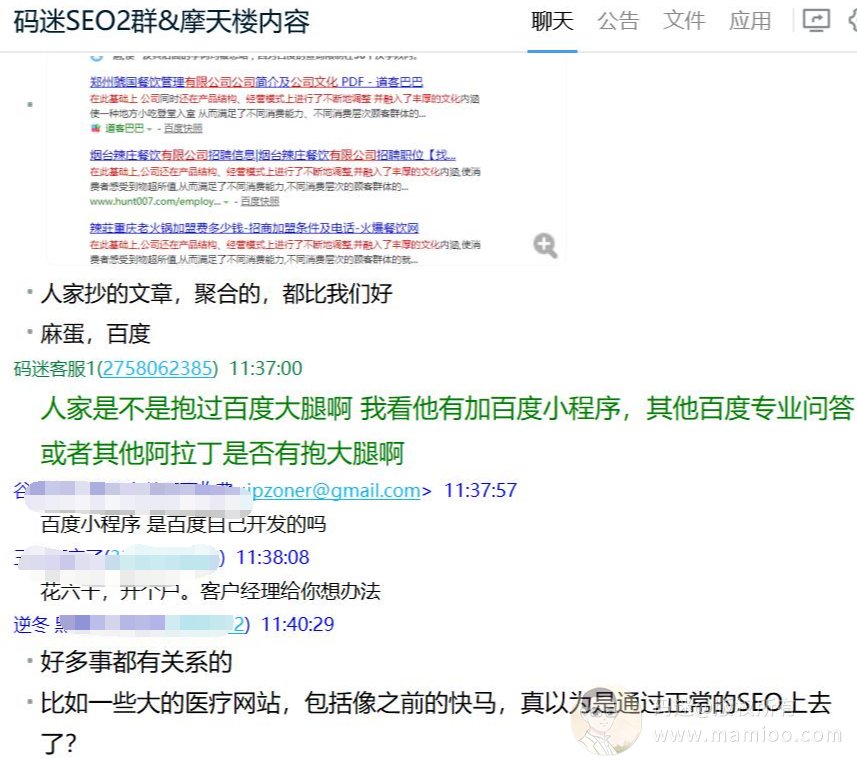Click the QQ number 2758062385 link
The height and width of the screenshot is (762, 857).
click(156, 369)
